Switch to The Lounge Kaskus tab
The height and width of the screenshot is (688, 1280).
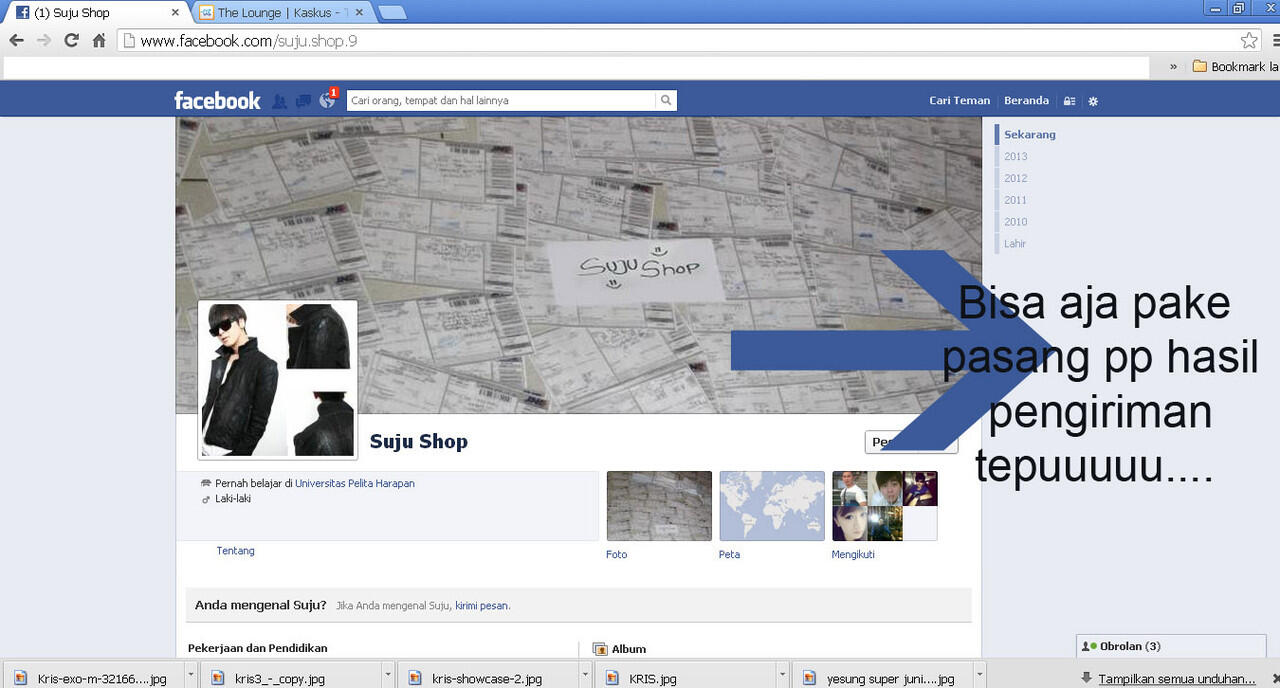coord(283,13)
